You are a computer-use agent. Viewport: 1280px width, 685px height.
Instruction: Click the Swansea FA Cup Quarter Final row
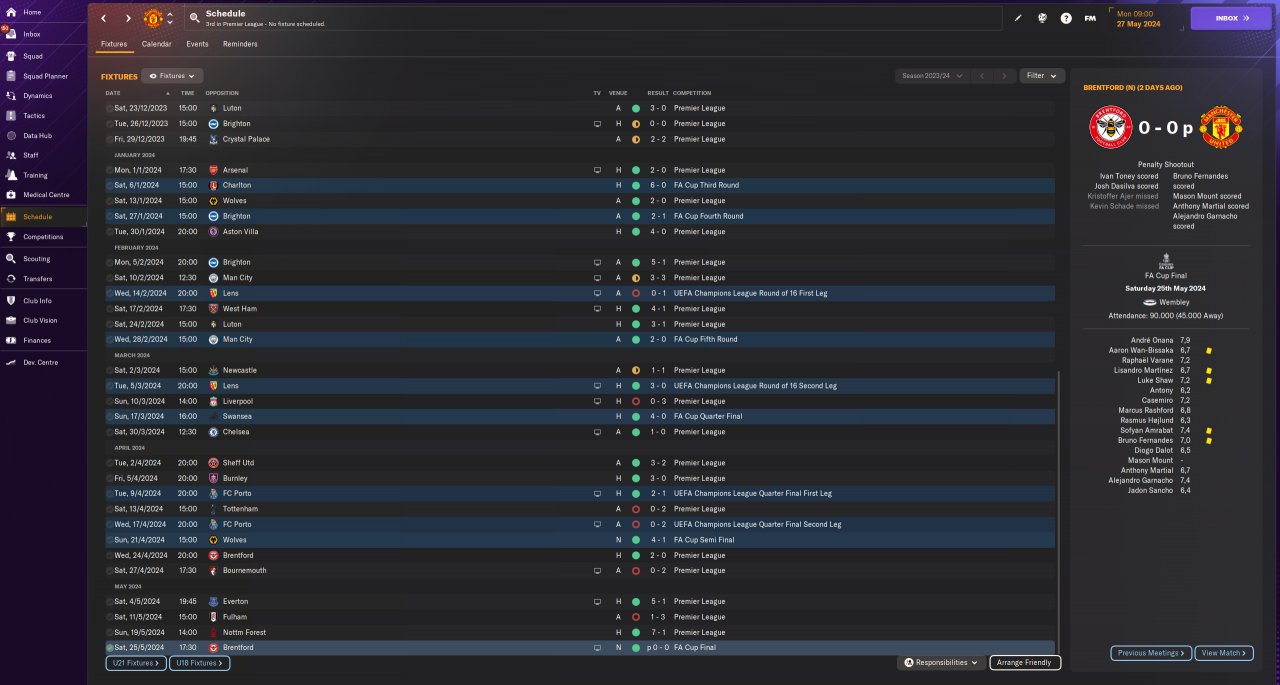(x=579, y=417)
